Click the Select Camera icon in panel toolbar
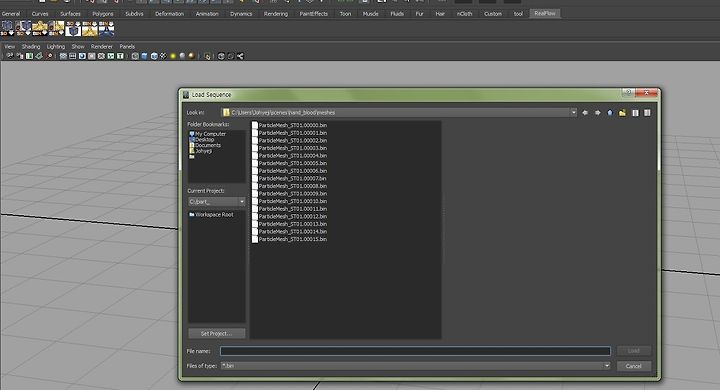Viewport: 720px width, 390px height. point(10,56)
